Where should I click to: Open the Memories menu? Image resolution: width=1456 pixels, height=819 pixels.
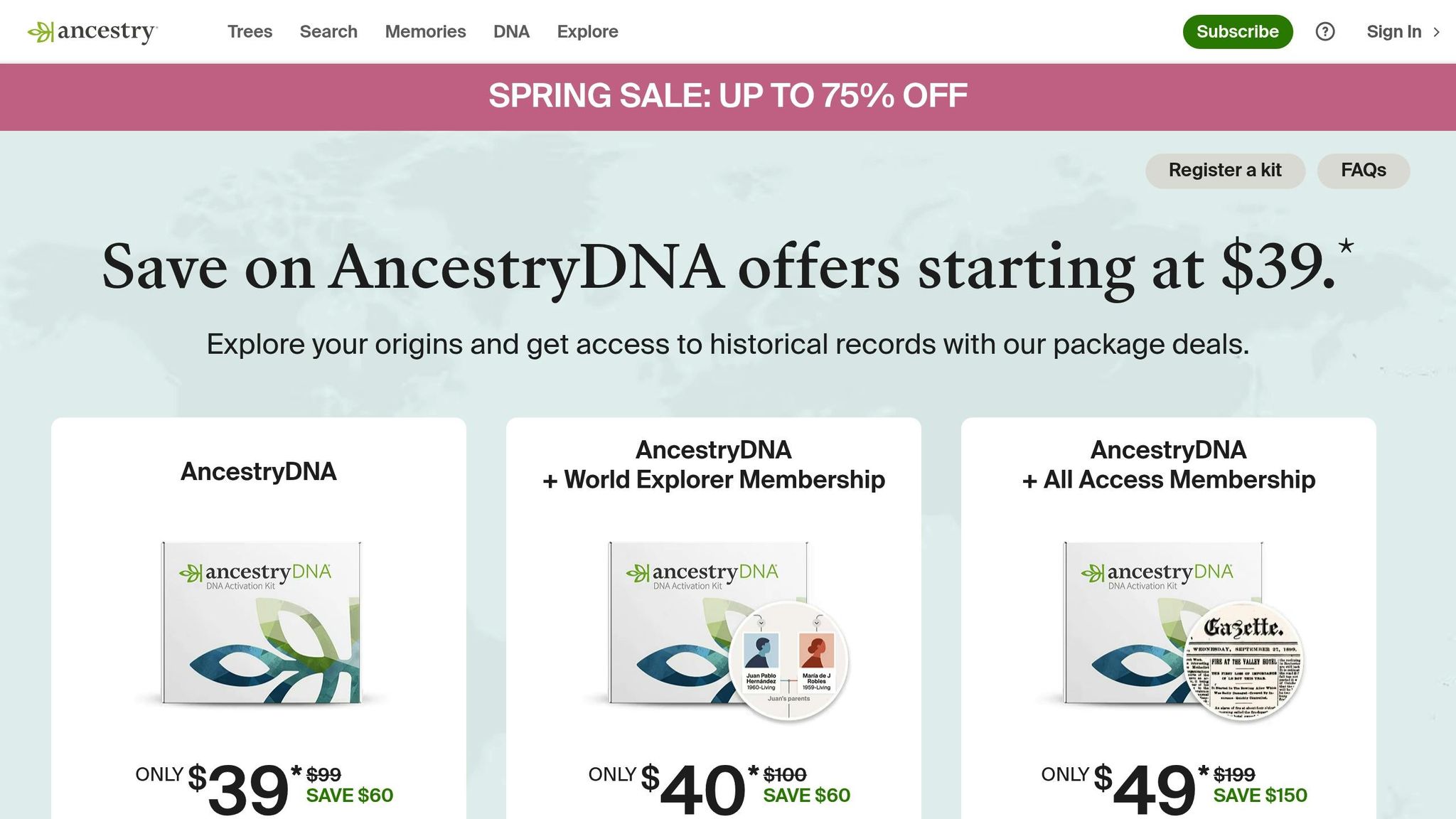[x=425, y=31]
